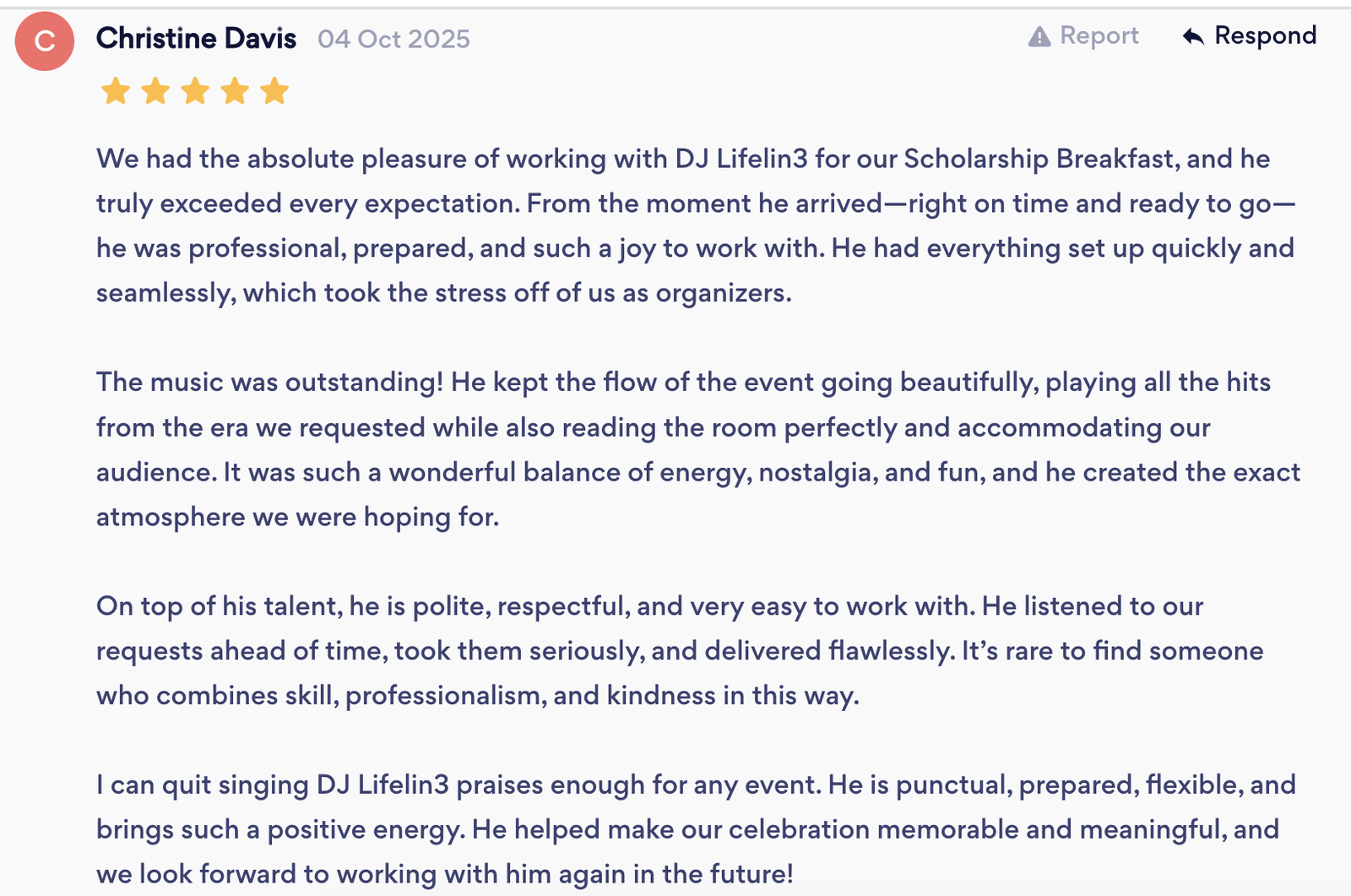Image resolution: width=1351 pixels, height=896 pixels.
Task: Click the Respond text button
Action: tap(1265, 35)
